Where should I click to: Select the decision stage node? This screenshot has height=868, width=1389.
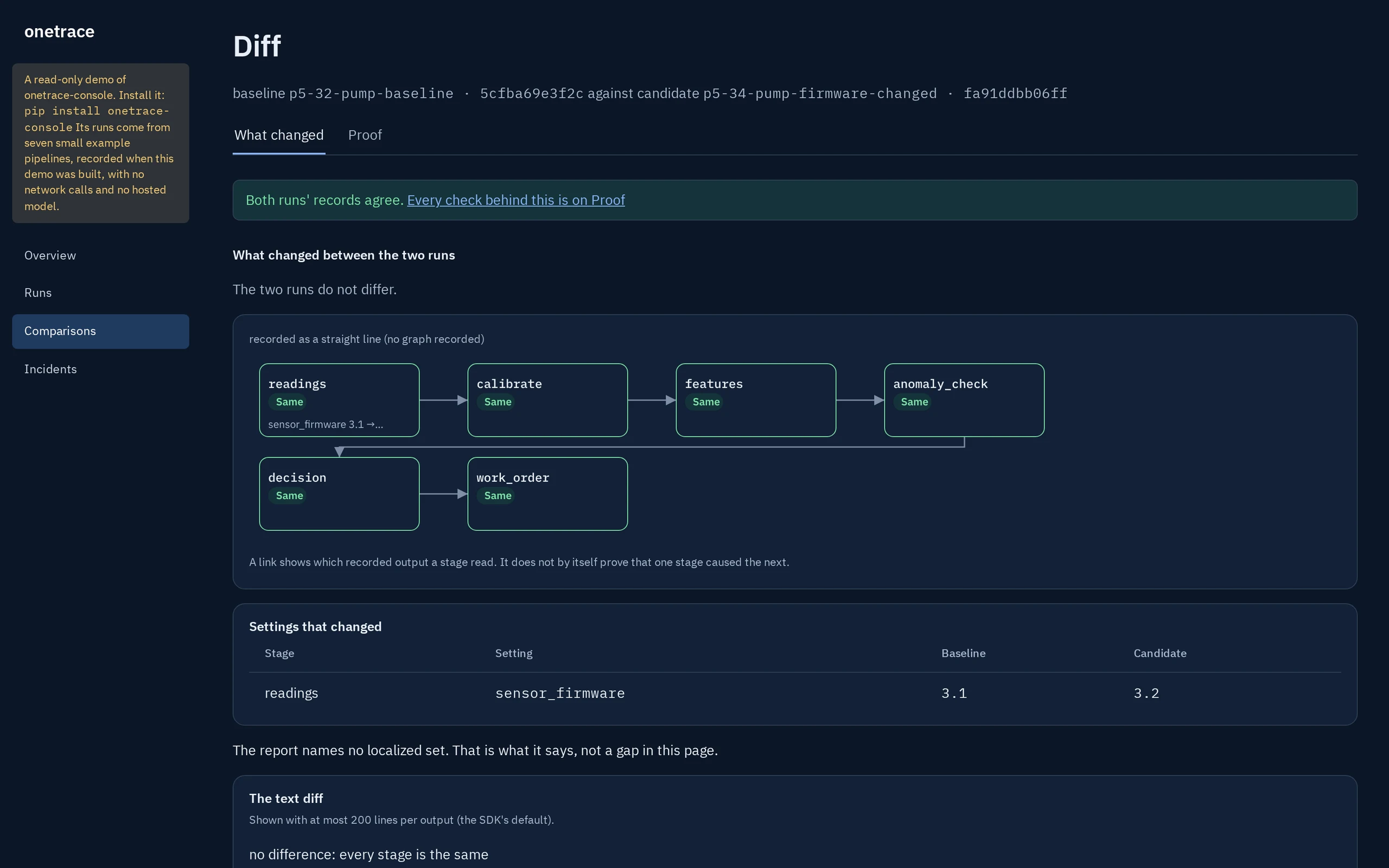[339, 494]
